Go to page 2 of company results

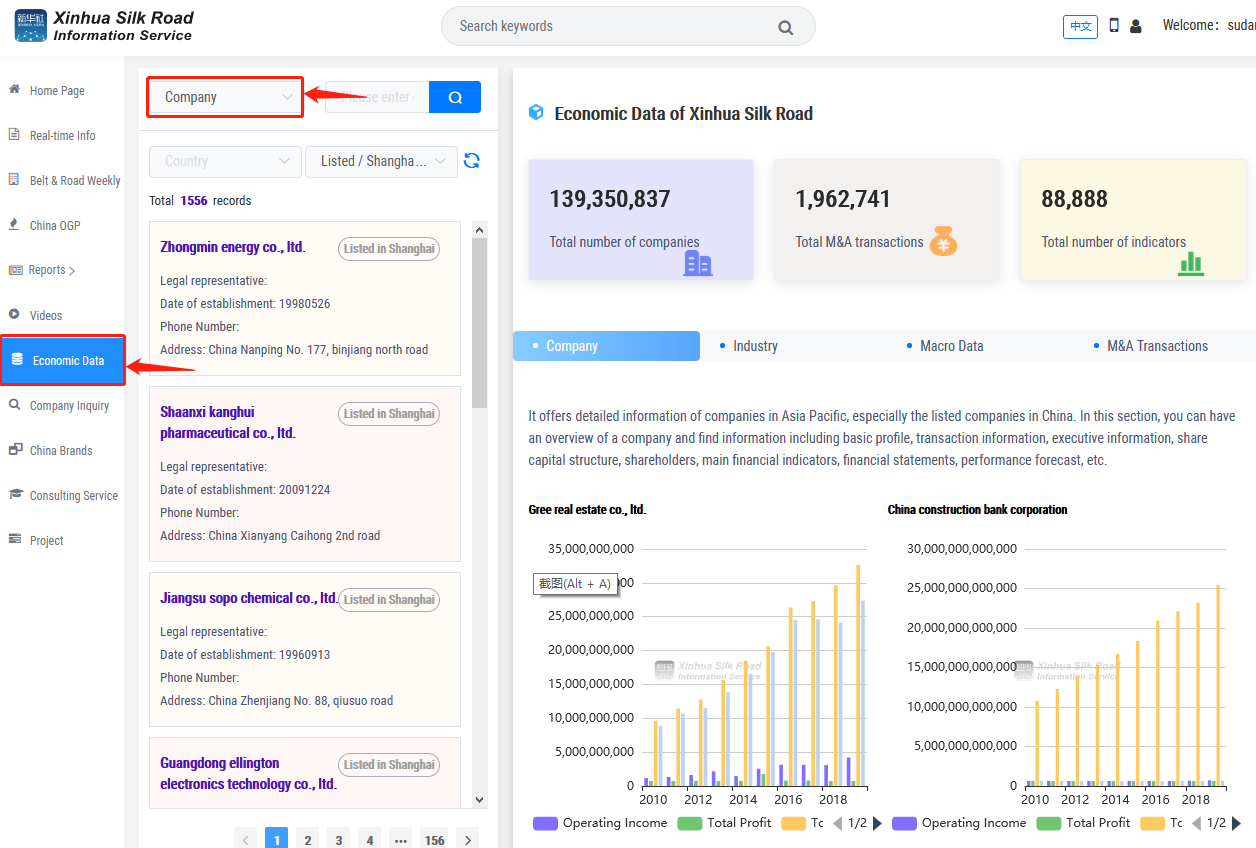[x=308, y=840]
